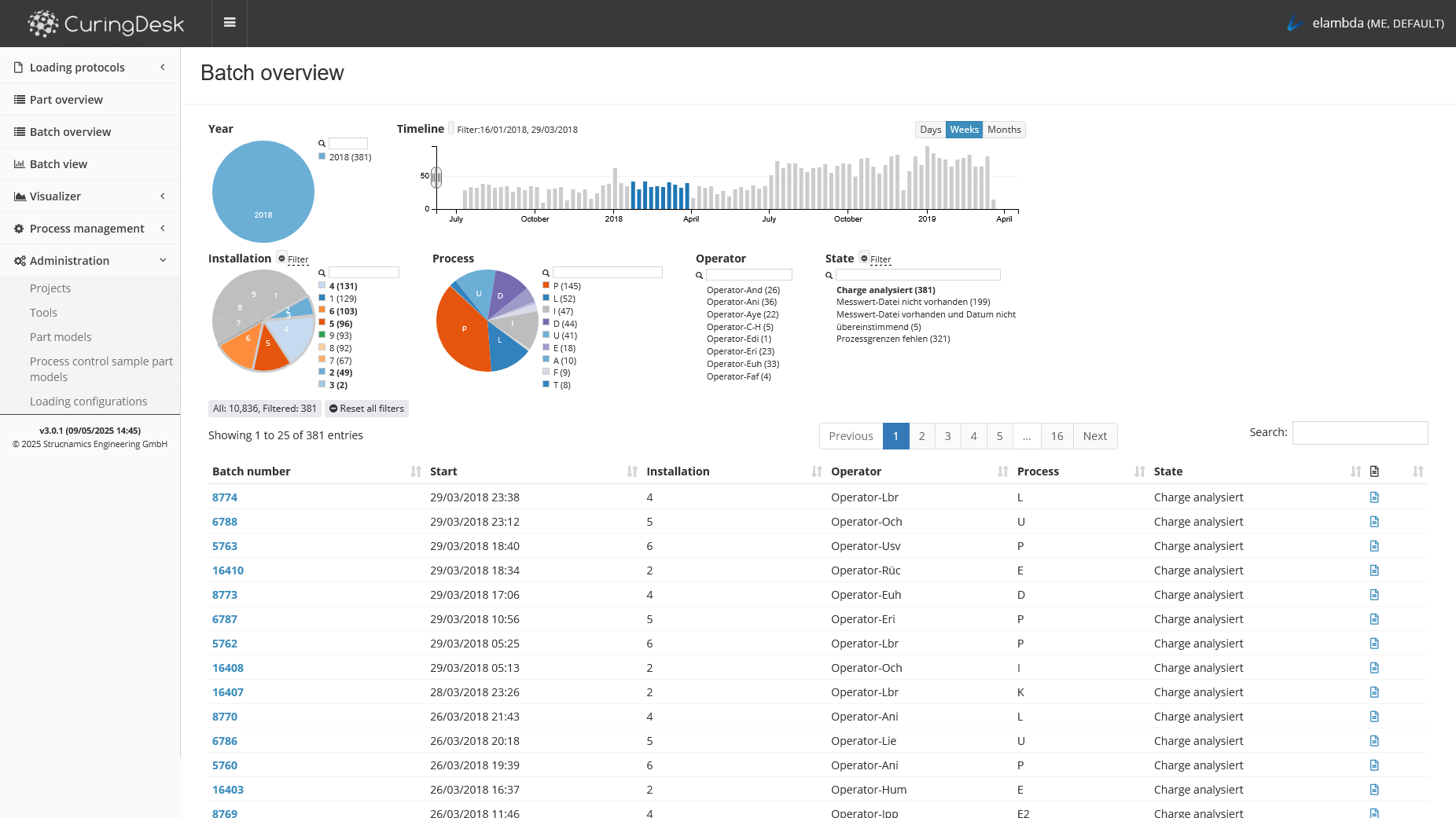Viewport: 1456px width, 818px height.
Task: Go to page 2 of results
Action: coord(921,436)
